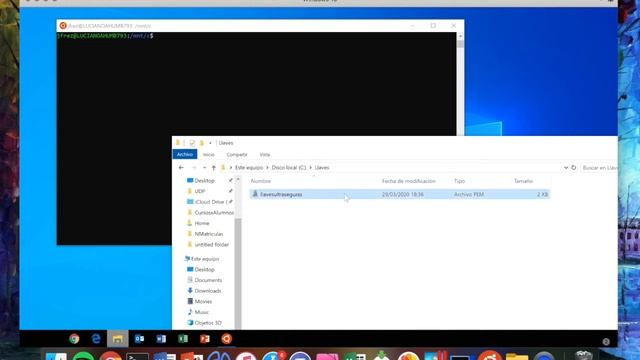Open Chrome from the Windows taskbar

pos(74,339)
